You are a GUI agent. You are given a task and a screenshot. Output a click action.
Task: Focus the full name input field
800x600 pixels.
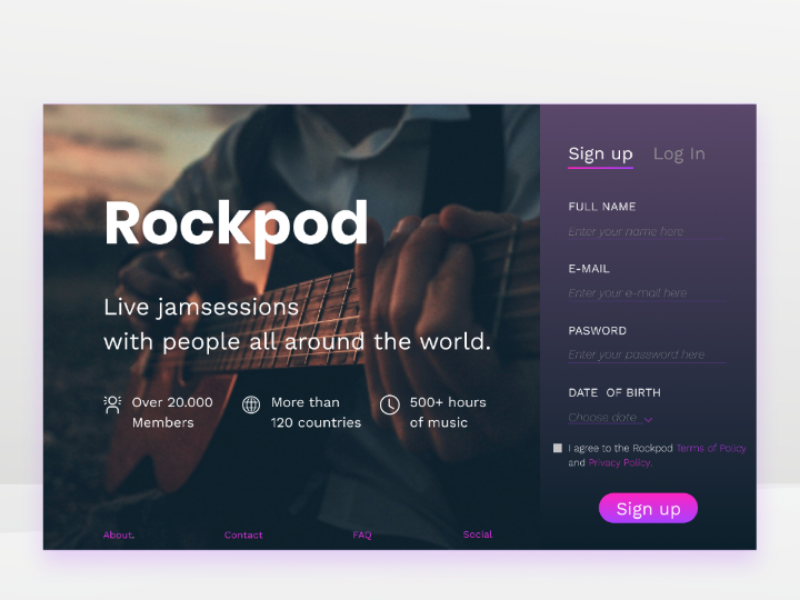646,232
